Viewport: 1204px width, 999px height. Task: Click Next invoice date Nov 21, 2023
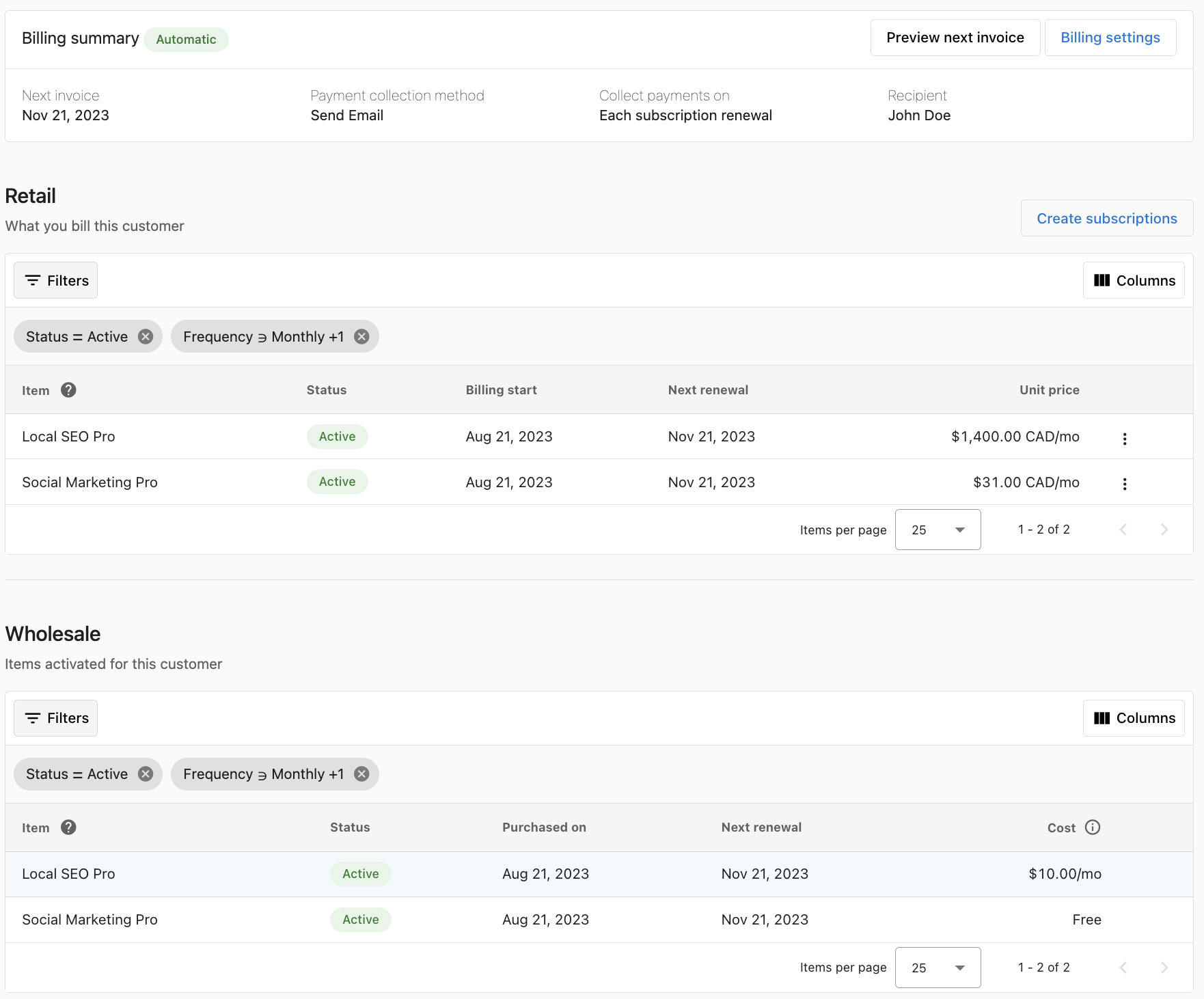(66, 115)
